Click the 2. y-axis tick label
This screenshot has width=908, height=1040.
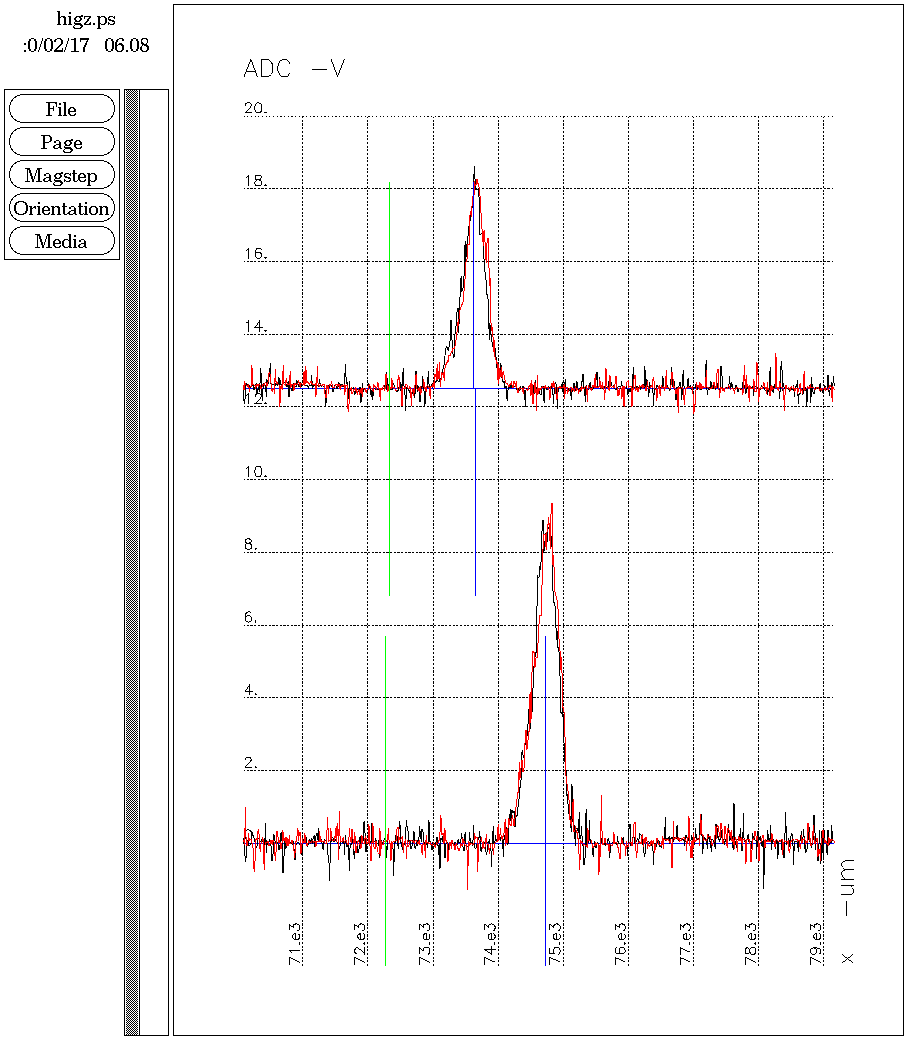coord(251,763)
